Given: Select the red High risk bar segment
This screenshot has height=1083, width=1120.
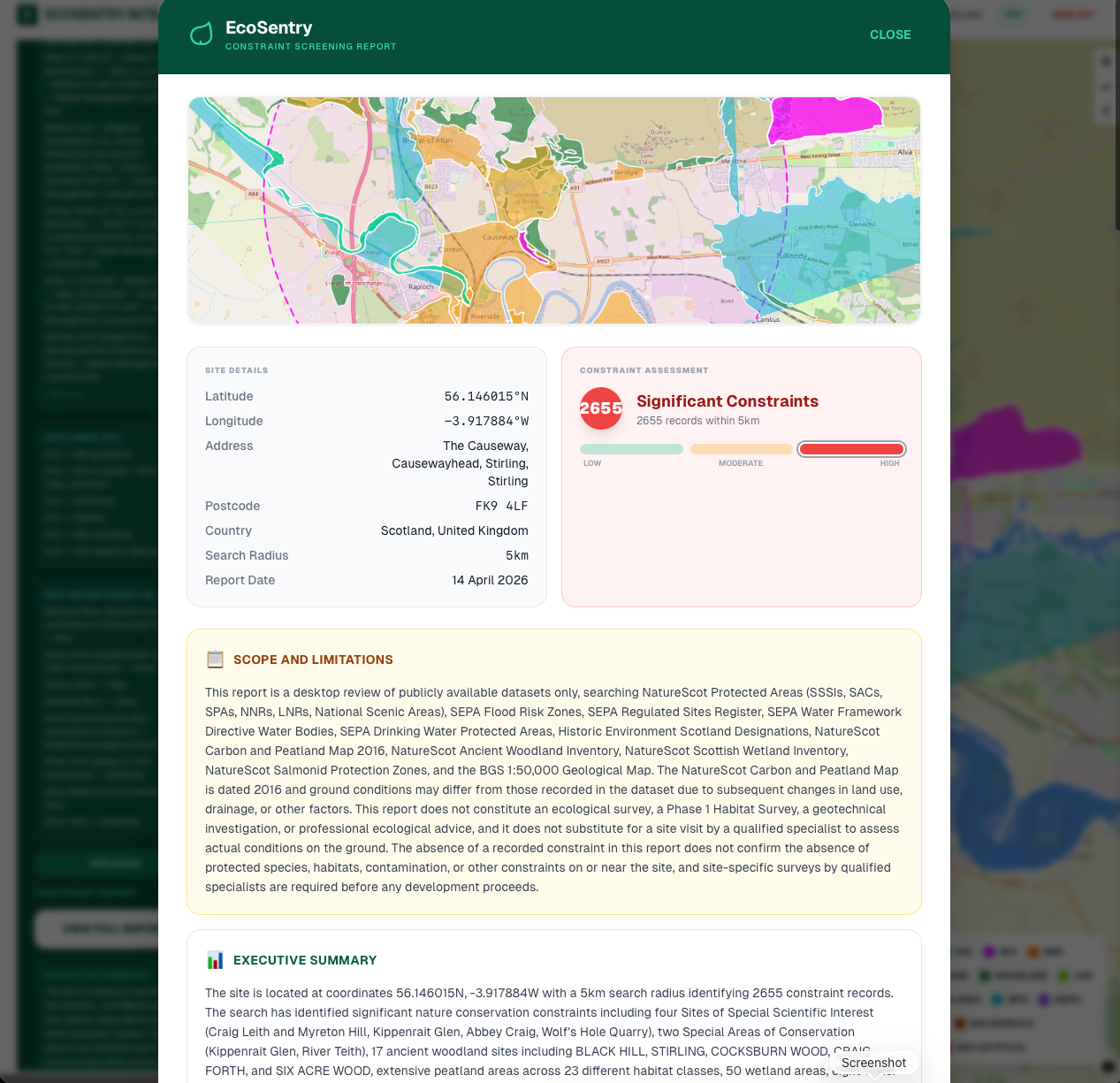Looking at the screenshot, I should tap(851, 449).
